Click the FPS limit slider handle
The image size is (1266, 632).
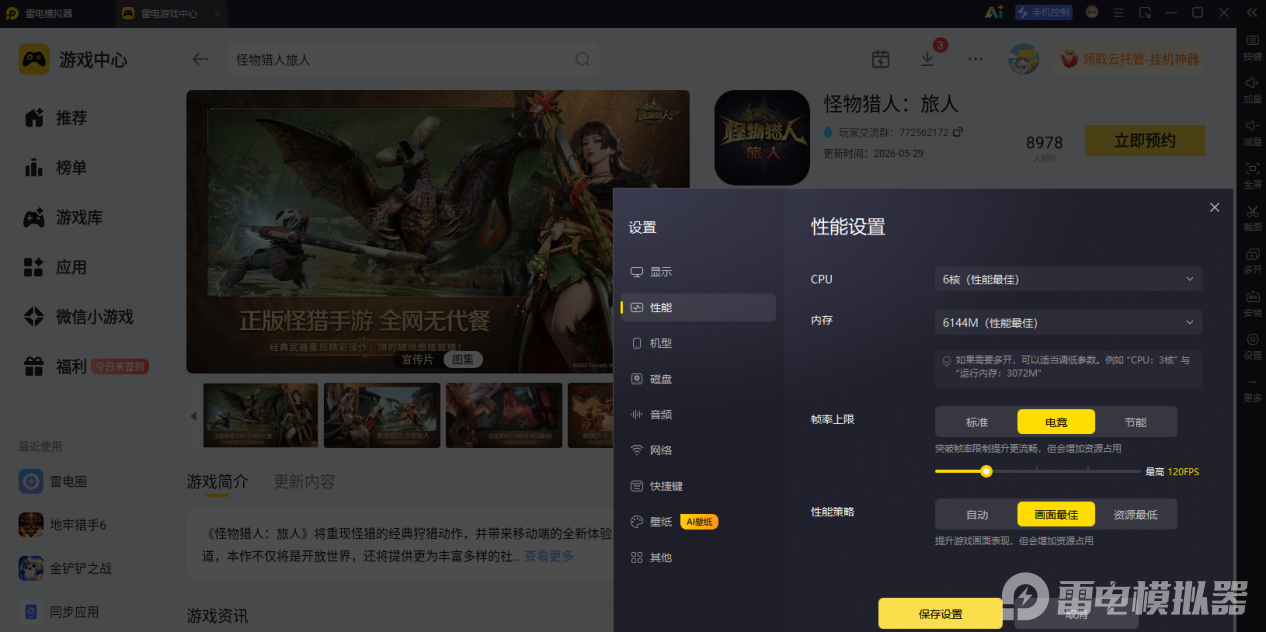coord(986,471)
